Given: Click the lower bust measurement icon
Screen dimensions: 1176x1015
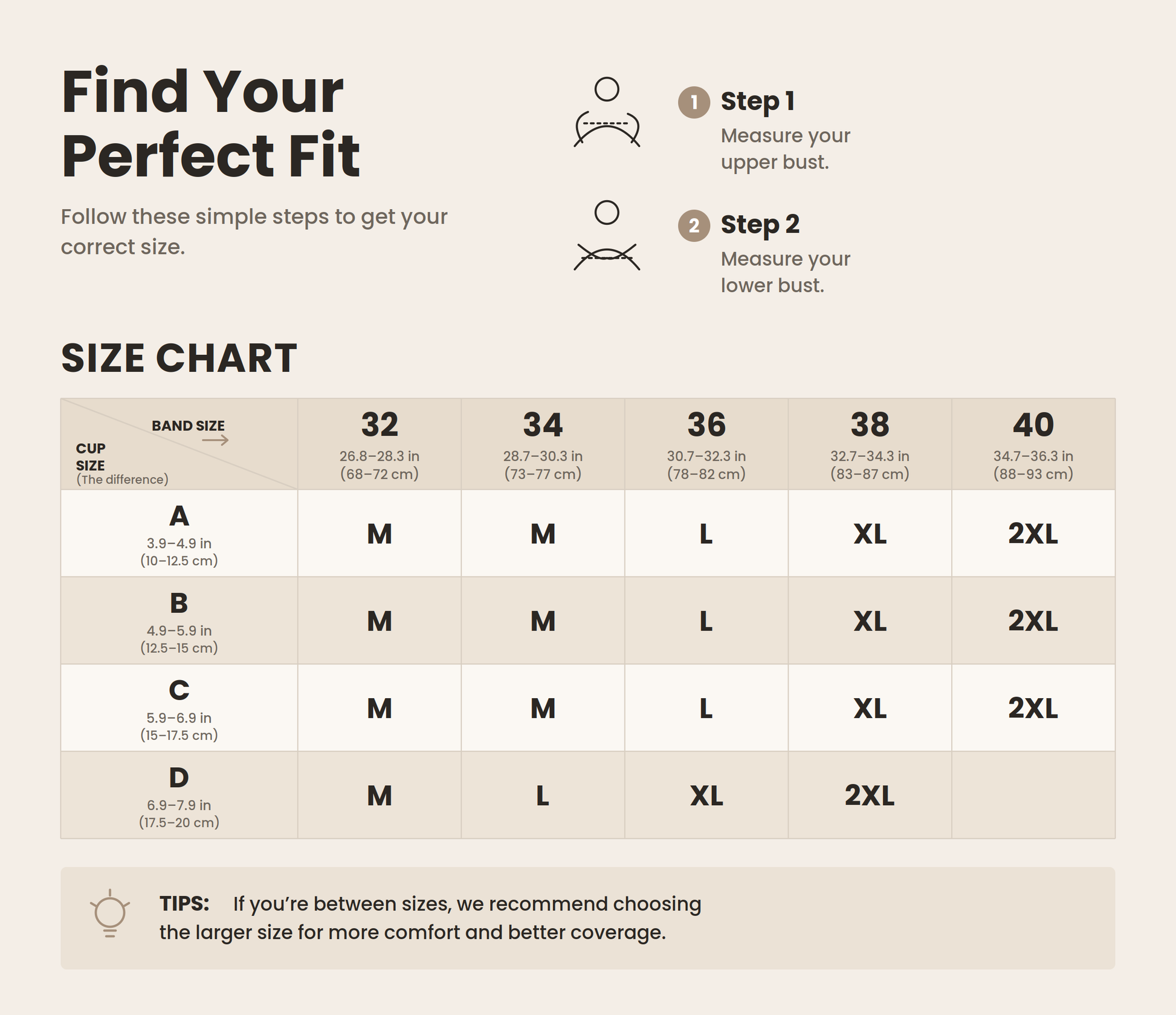Looking at the screenshot, I should tap(607, 236).
